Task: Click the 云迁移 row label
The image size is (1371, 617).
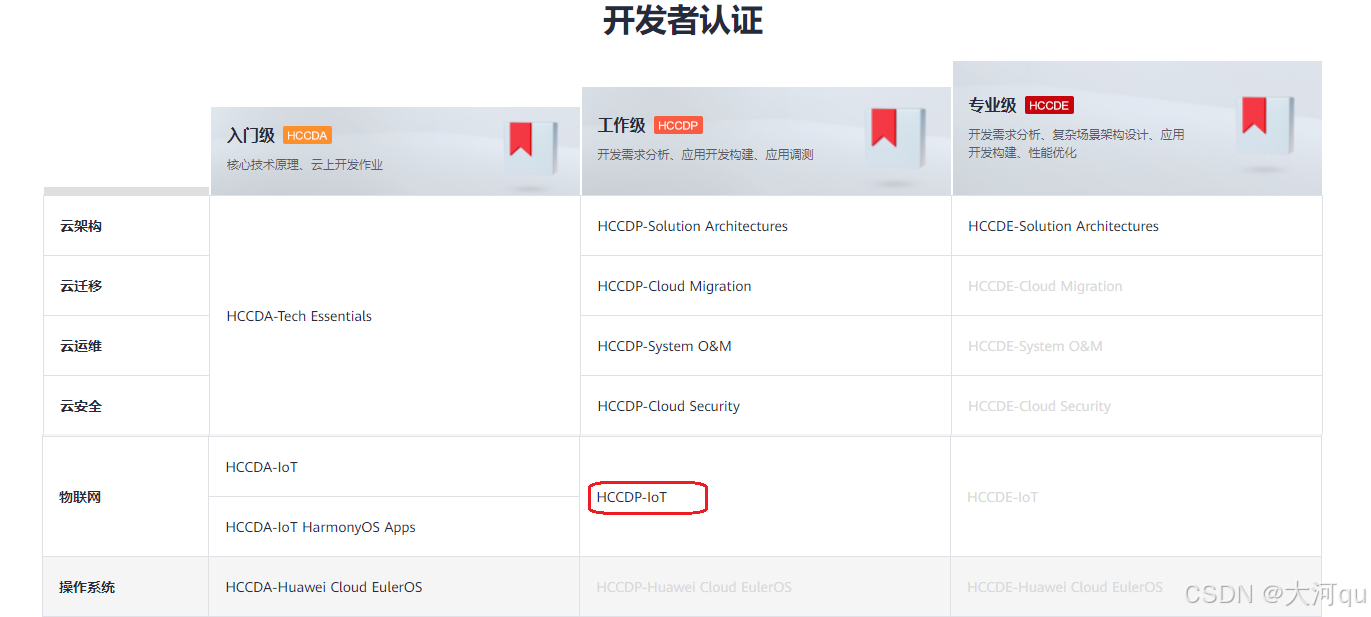Action: click(x=81, y=286)
